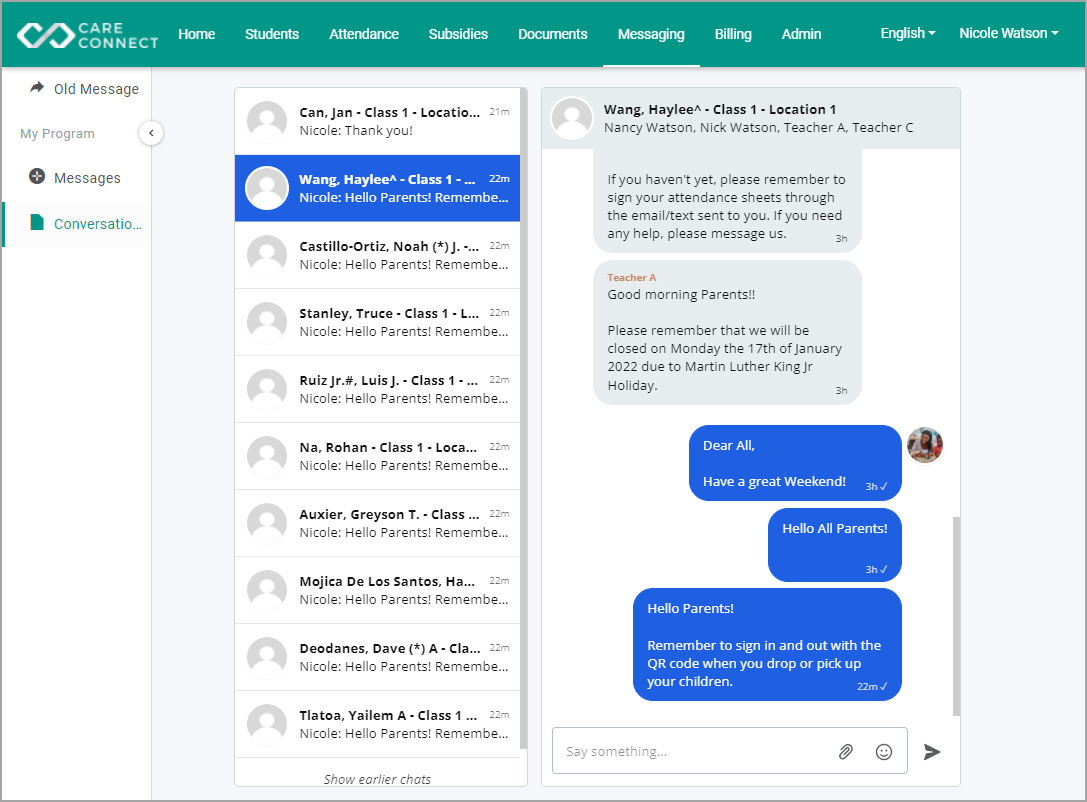Click the Say something message field
The height and width of the screenshot is (802, 1087).
pyautogui.click(x=693, y=751)
